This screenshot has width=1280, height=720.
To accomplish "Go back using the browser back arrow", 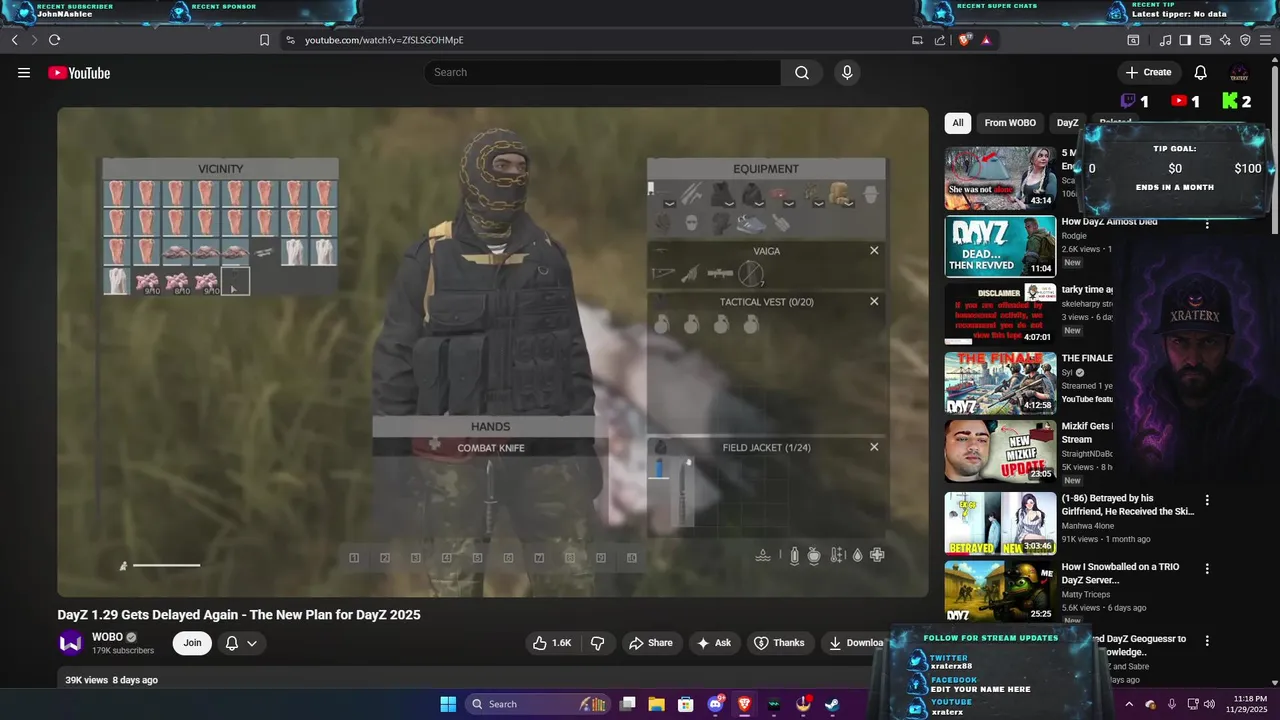I will coord(14,40).
